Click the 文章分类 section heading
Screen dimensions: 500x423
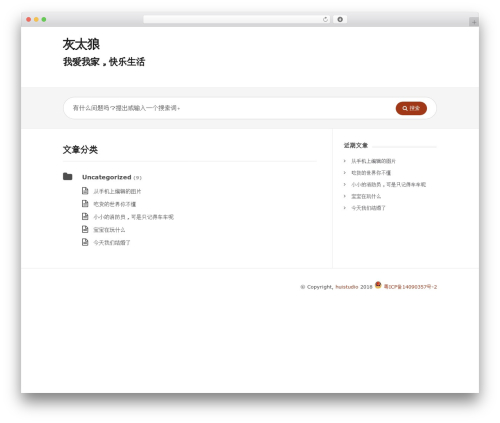coord(80,150)
